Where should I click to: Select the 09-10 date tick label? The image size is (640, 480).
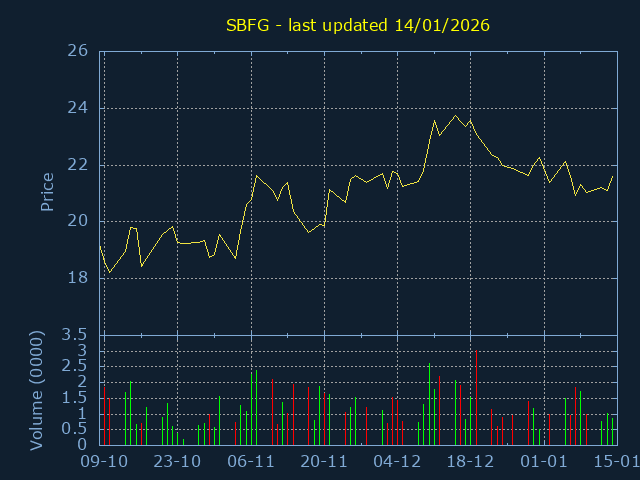click(104, 462)
